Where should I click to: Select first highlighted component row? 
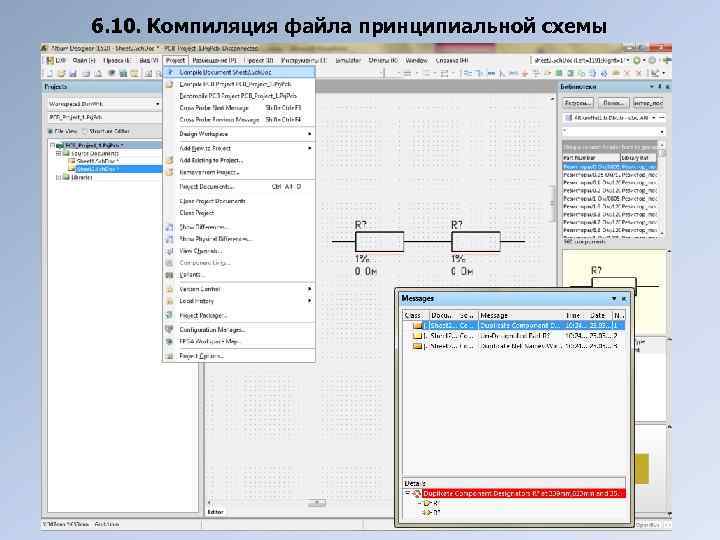pos(610,167)
